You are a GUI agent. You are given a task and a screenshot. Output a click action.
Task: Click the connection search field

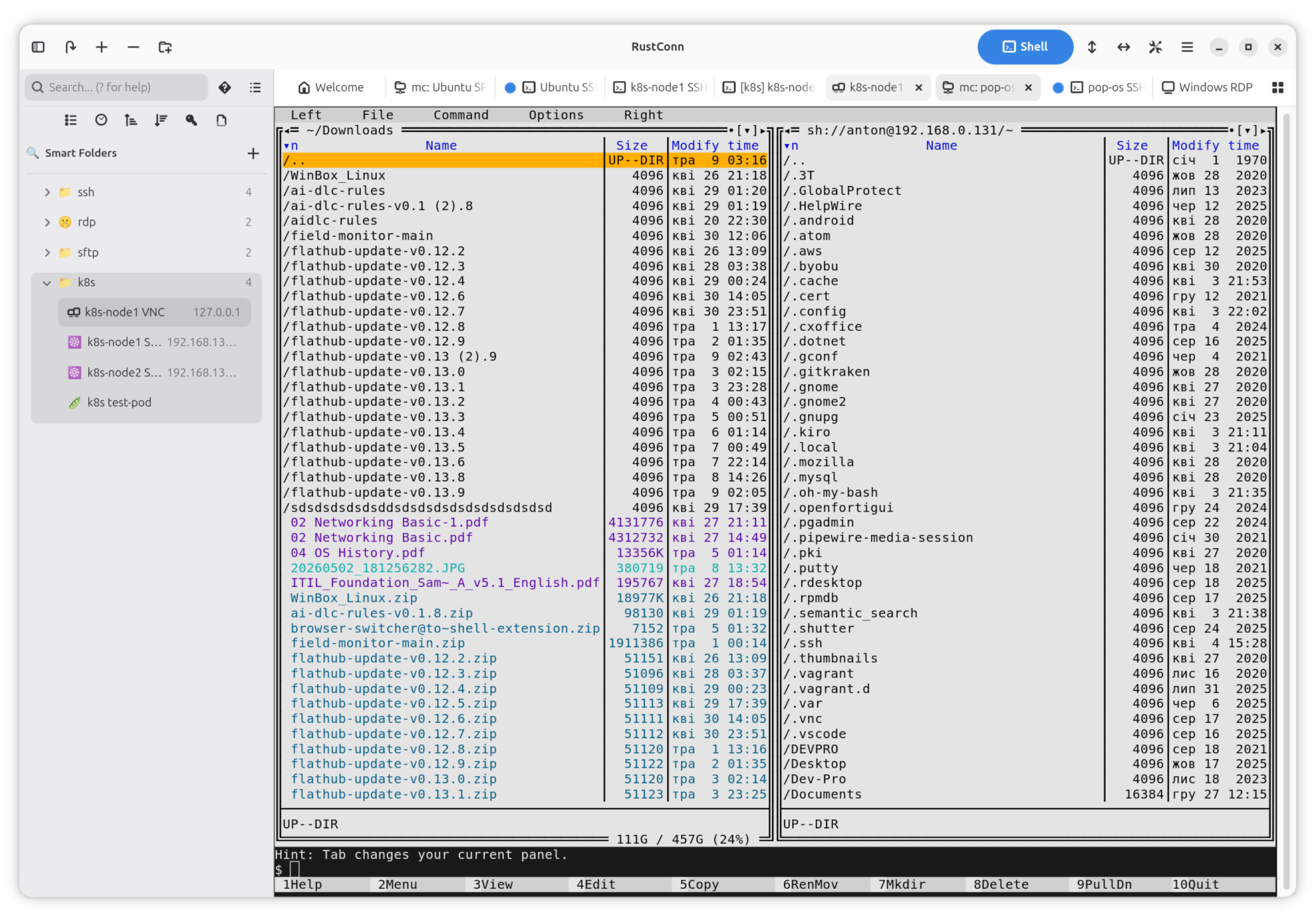pos(116,87)
